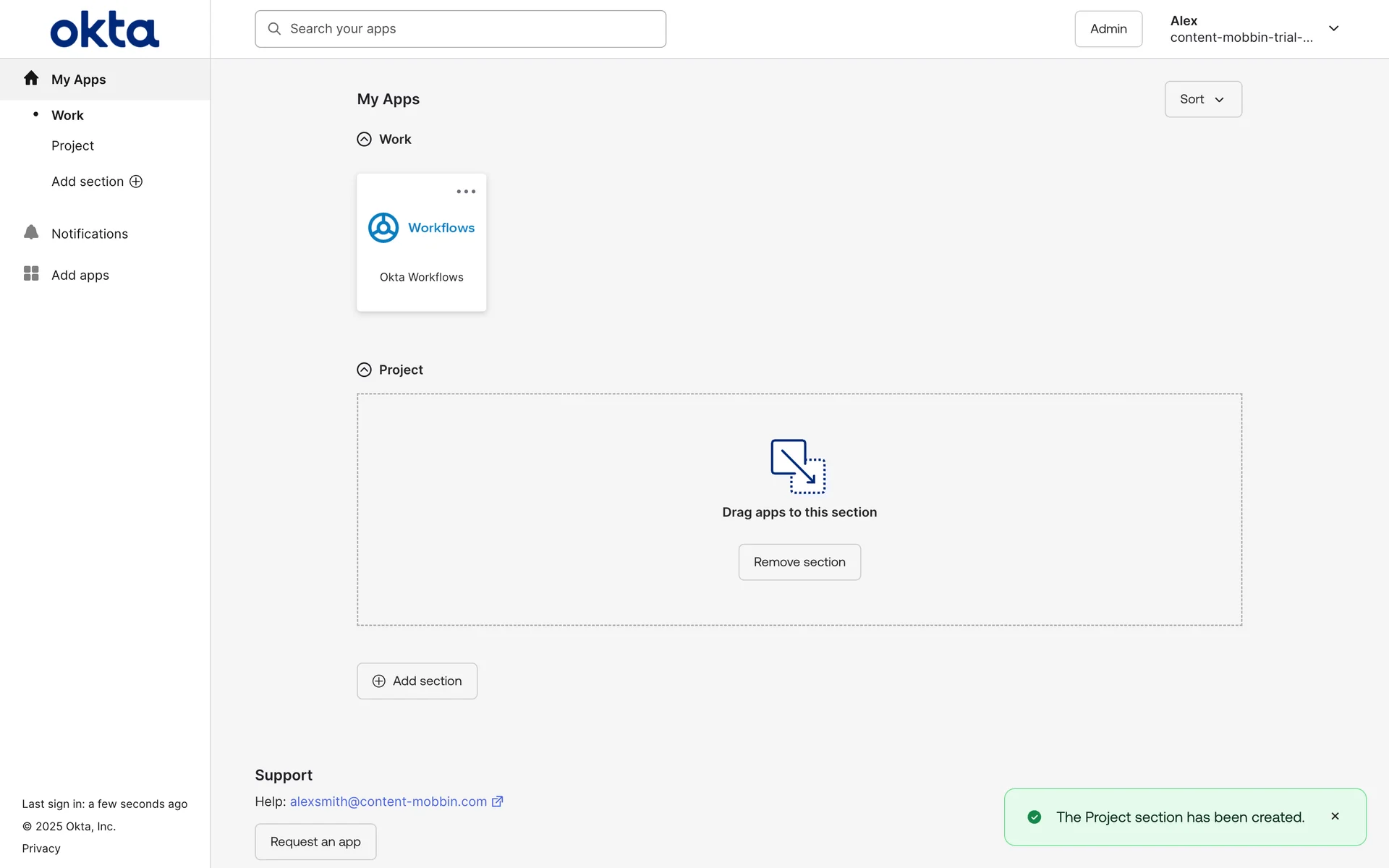Click the Request an app button

[315, 841]
